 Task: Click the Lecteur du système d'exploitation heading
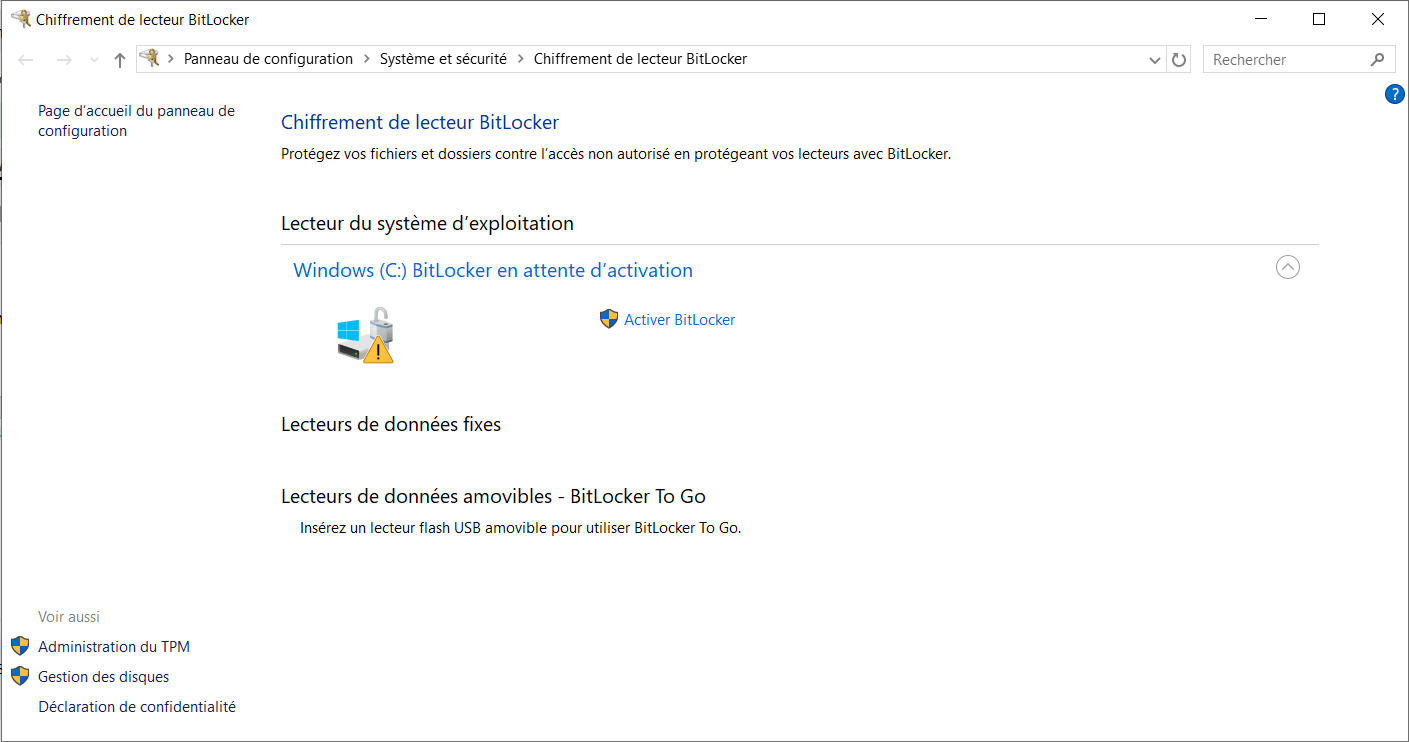pos(427,223)
